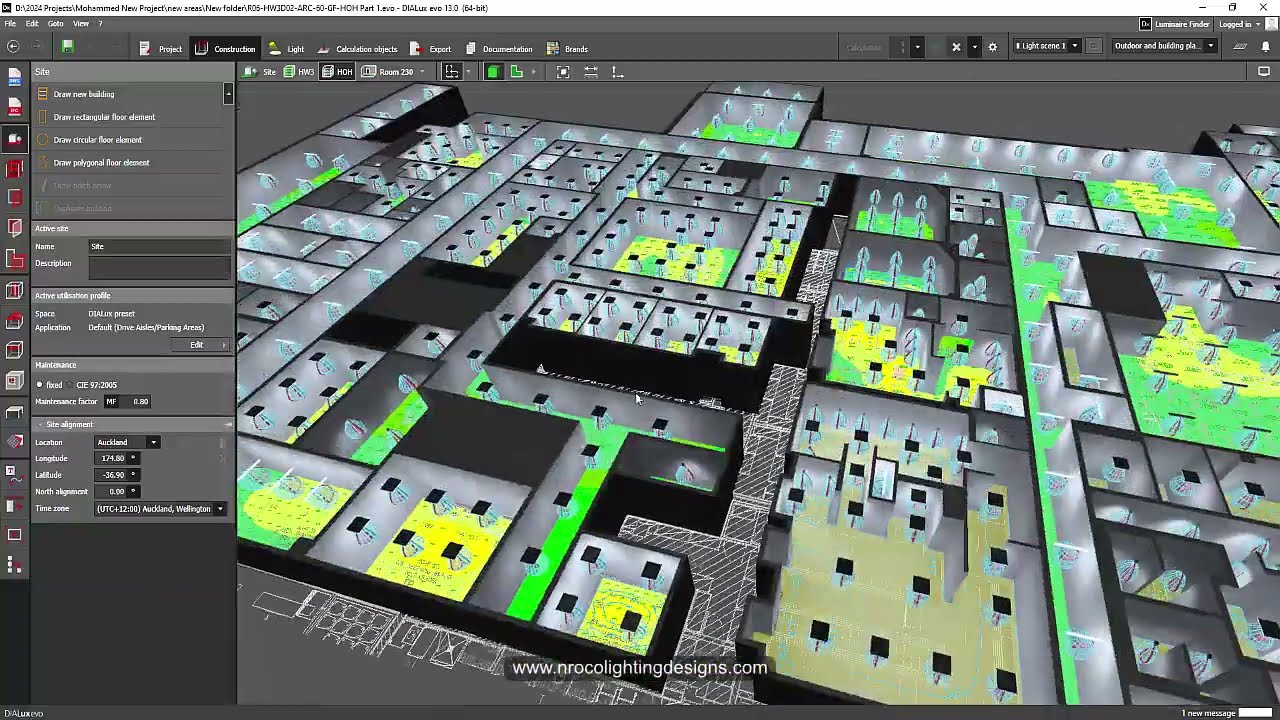The image size is (1280, 720).
Task: Switch to the Construction tab
Action: (225, 49)
